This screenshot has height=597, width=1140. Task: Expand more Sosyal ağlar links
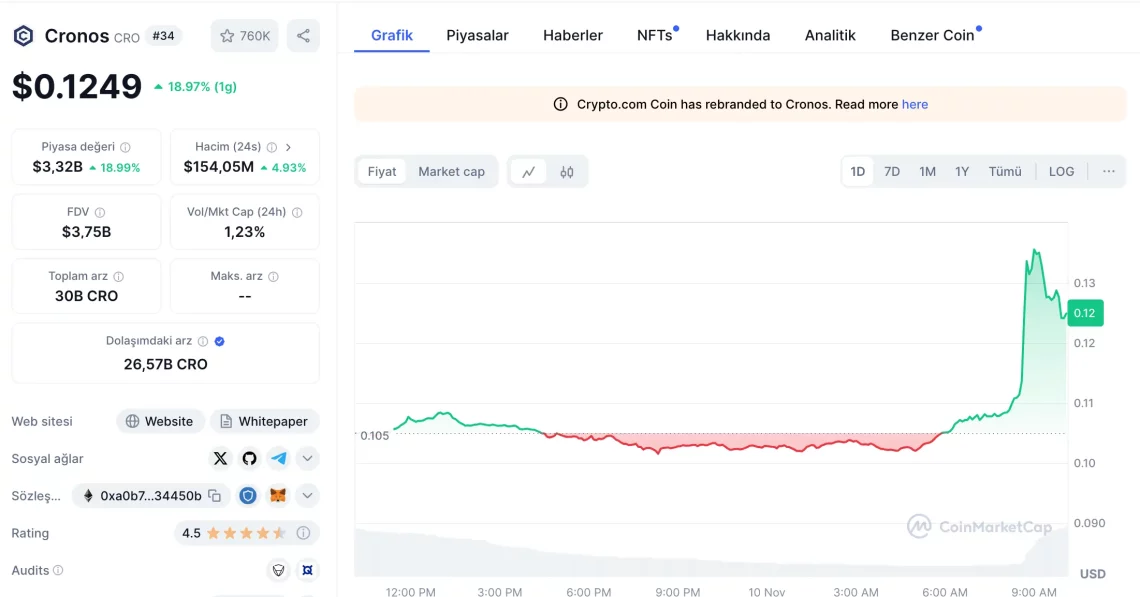point(308,458)
